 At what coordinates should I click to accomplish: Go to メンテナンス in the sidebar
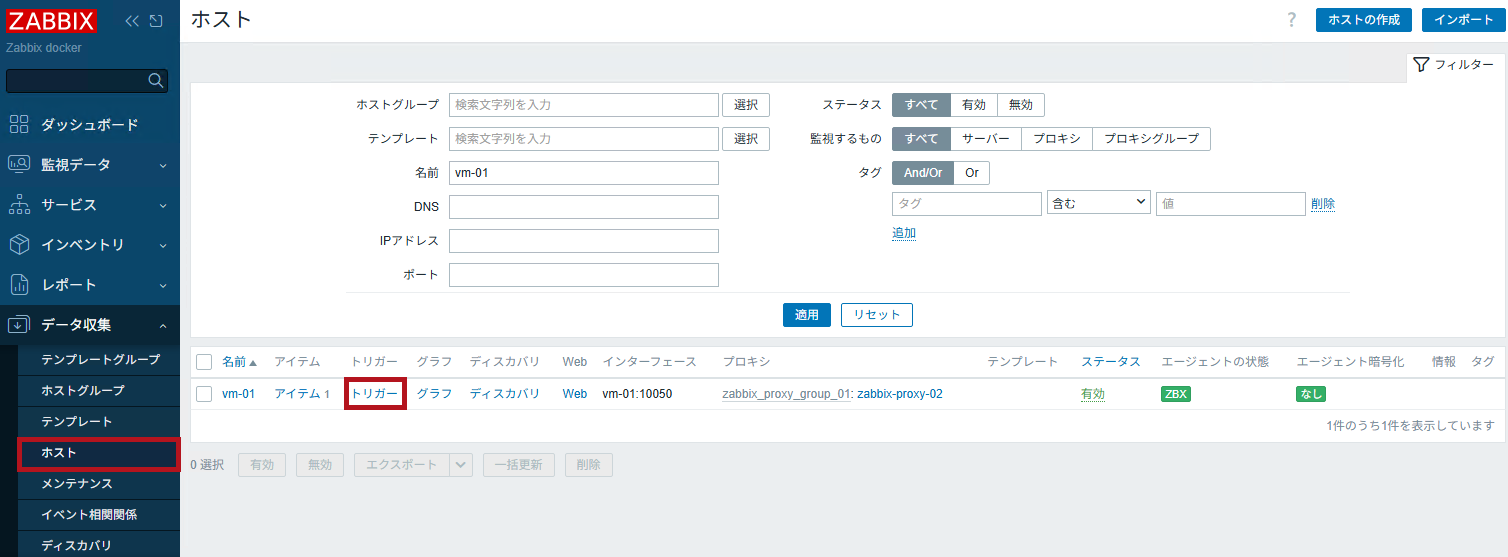pos(77,484)
